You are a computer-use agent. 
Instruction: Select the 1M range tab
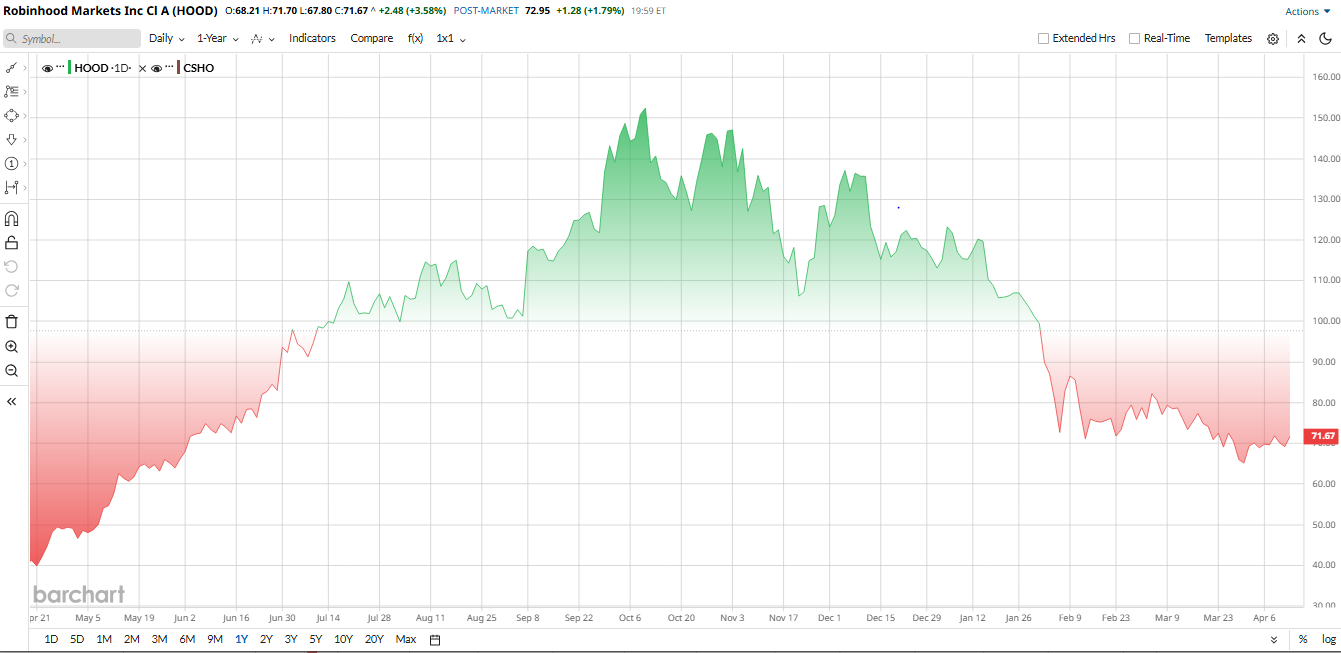[104, 640]
